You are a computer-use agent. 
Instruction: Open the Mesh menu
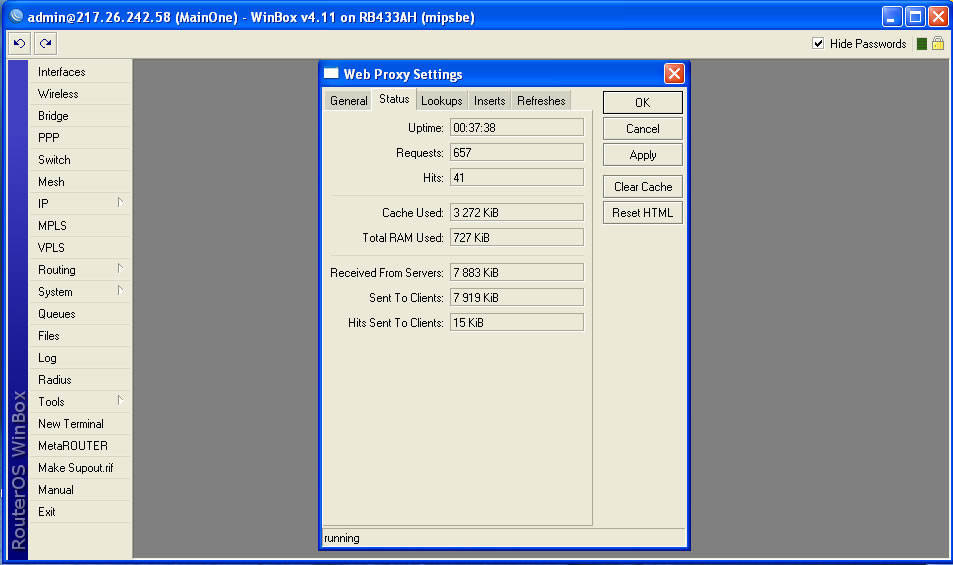(80, 182)
